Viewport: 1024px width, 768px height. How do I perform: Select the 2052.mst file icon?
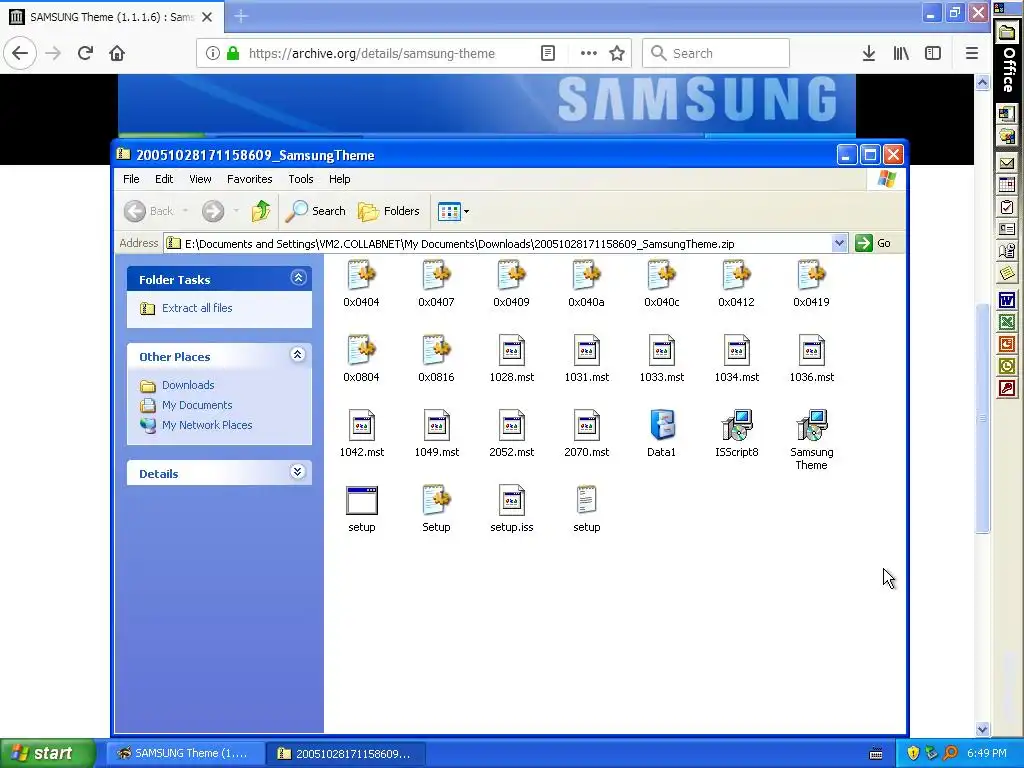point(511,424)
